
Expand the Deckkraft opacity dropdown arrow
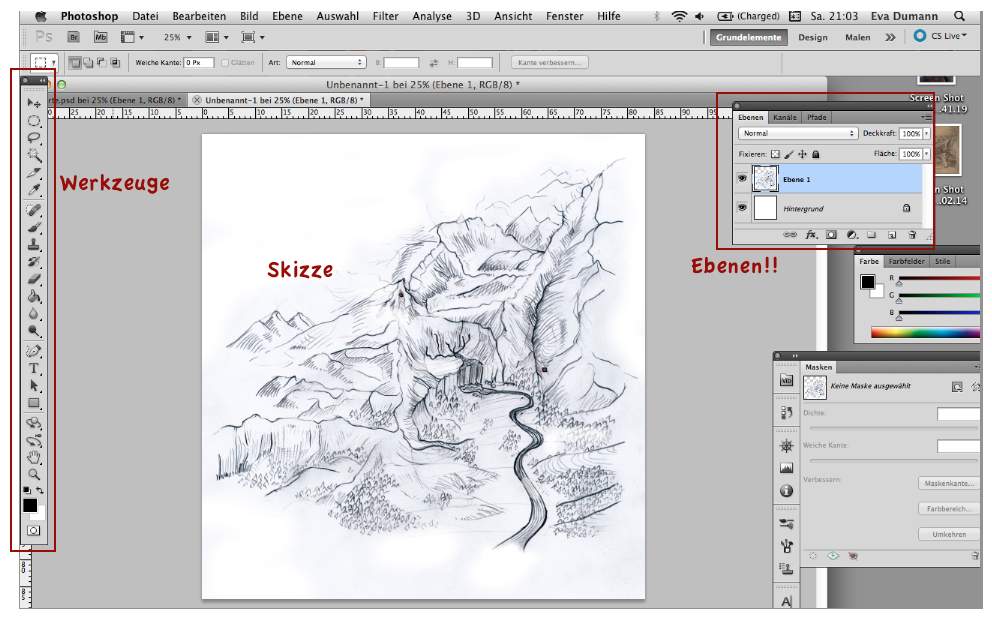pyautogui.click(x=926, y=133)
